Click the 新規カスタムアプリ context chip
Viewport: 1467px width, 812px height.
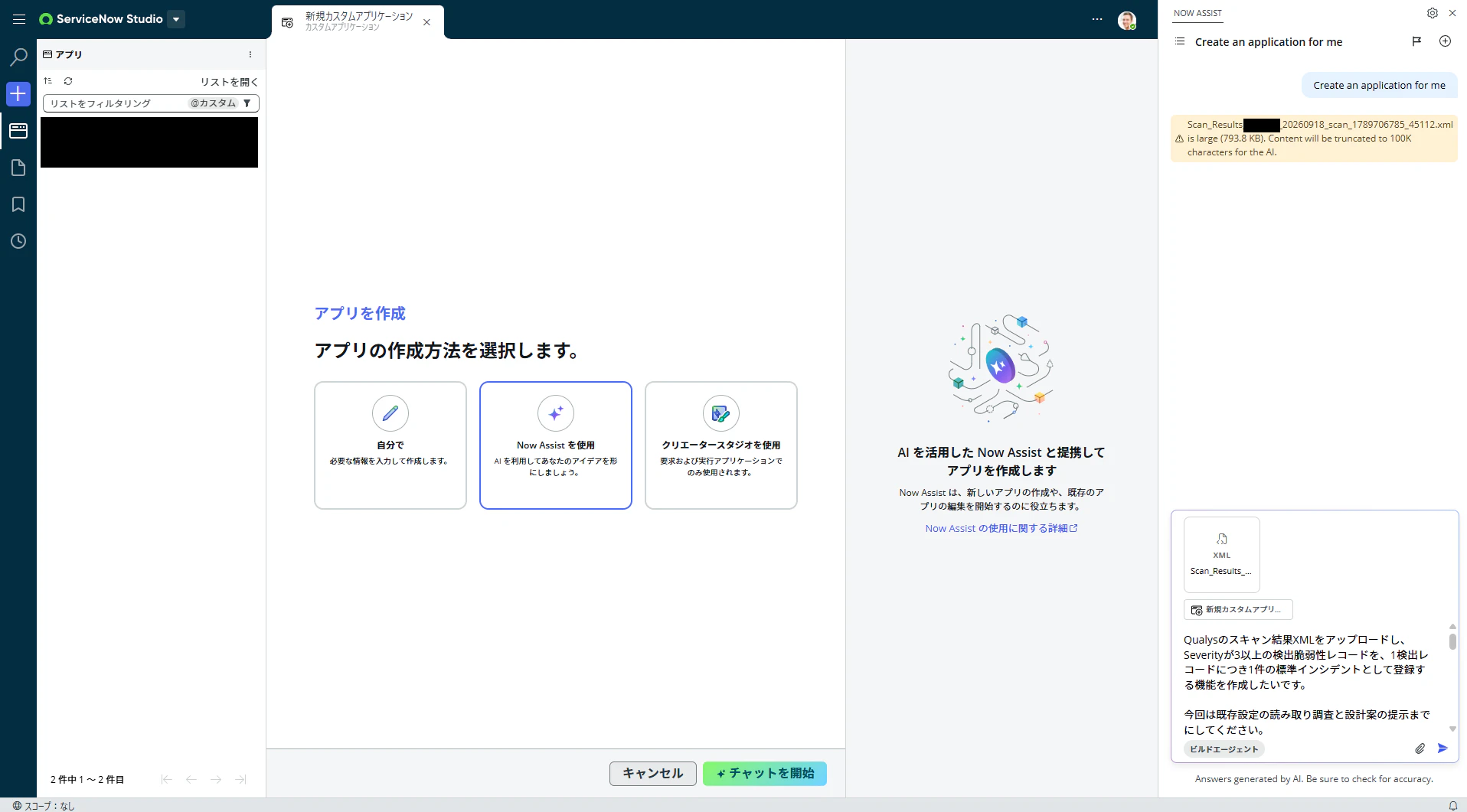pos(1238,610)
